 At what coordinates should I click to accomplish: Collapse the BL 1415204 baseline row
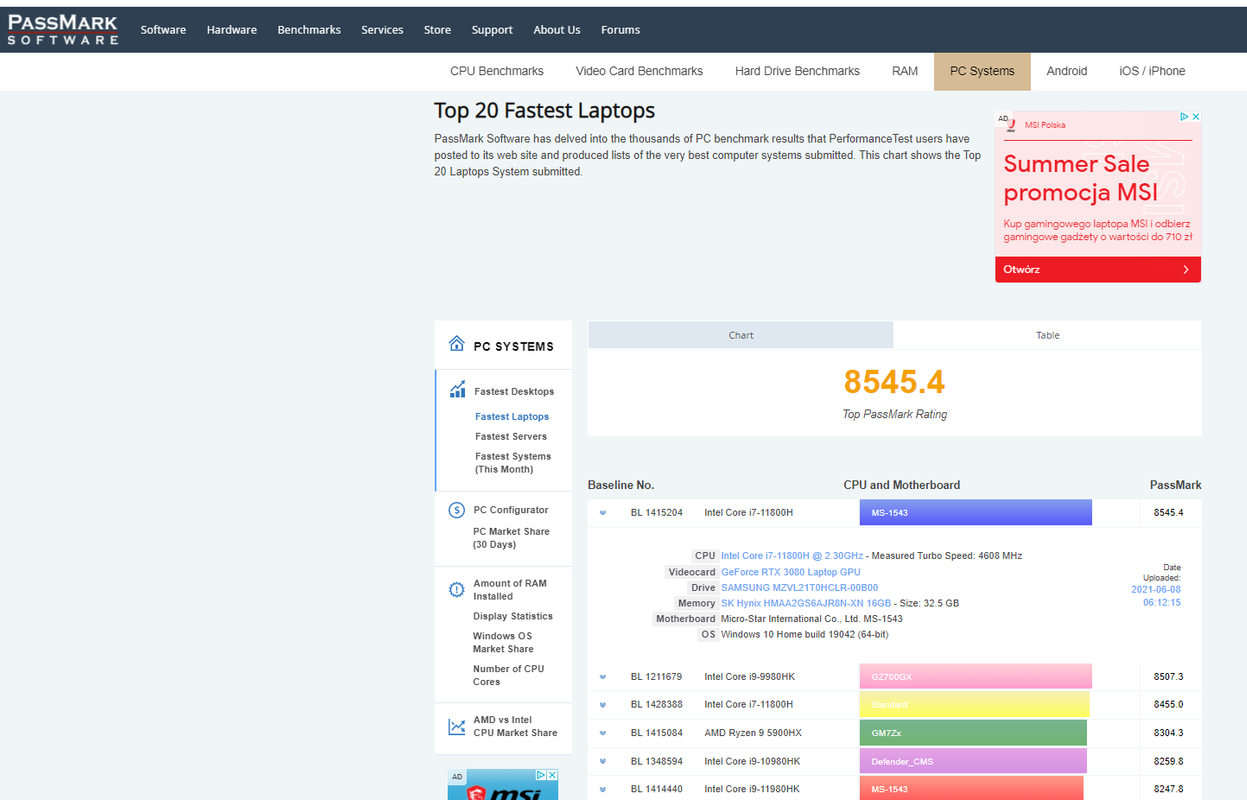point(603,513)
